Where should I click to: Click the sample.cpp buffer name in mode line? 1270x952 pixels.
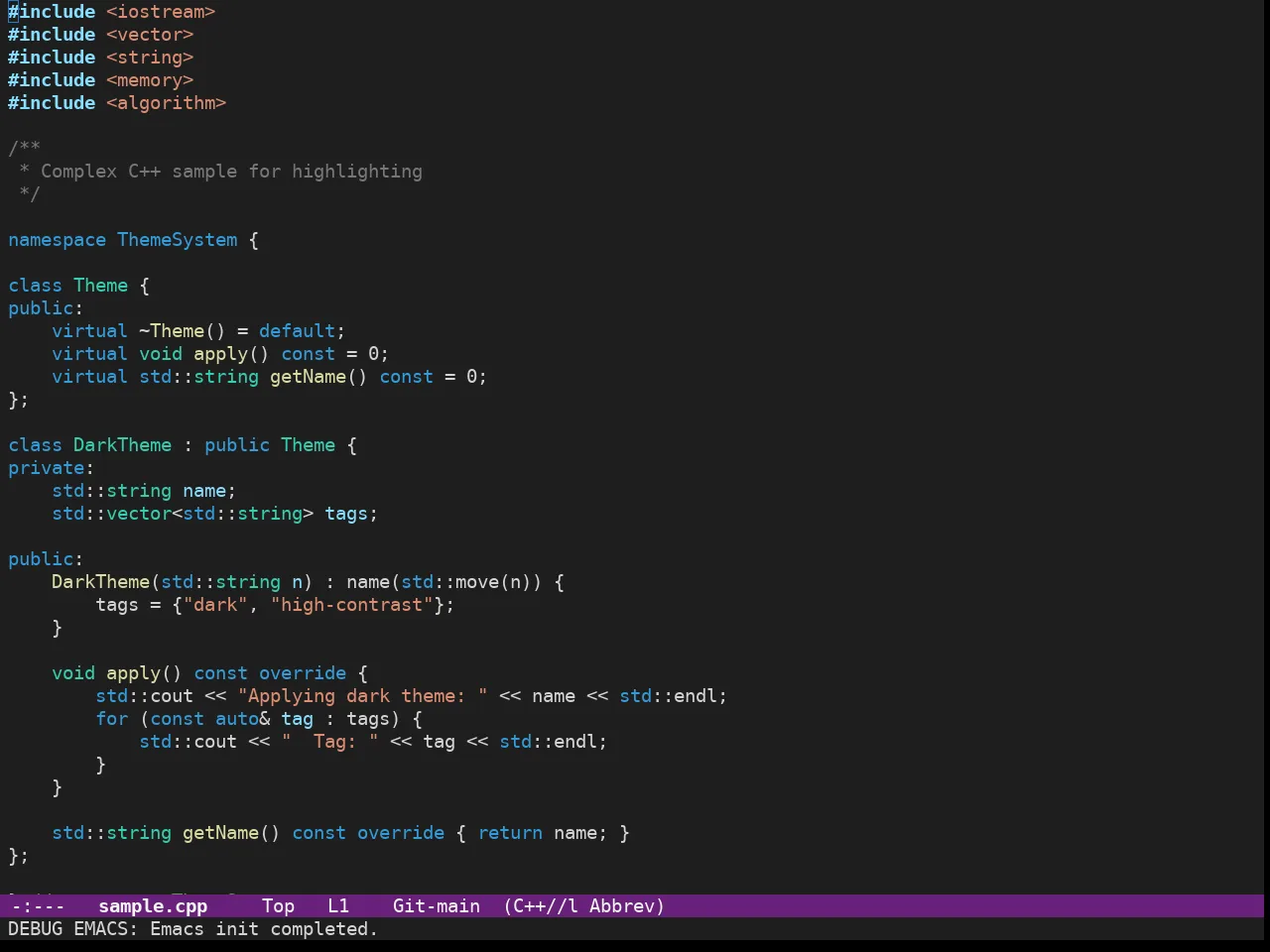(153, 906)
